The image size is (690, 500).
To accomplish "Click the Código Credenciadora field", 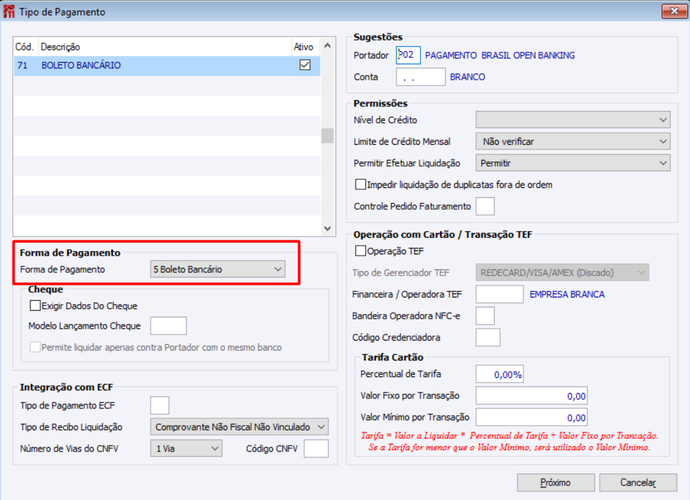I will pos(488,337).
